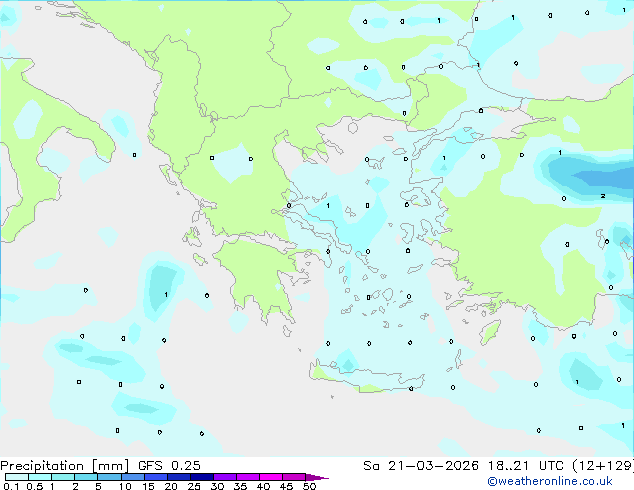This screenshot has height=490, width=634.
Task: Click the '25' legend scale label
Action: 194,486
